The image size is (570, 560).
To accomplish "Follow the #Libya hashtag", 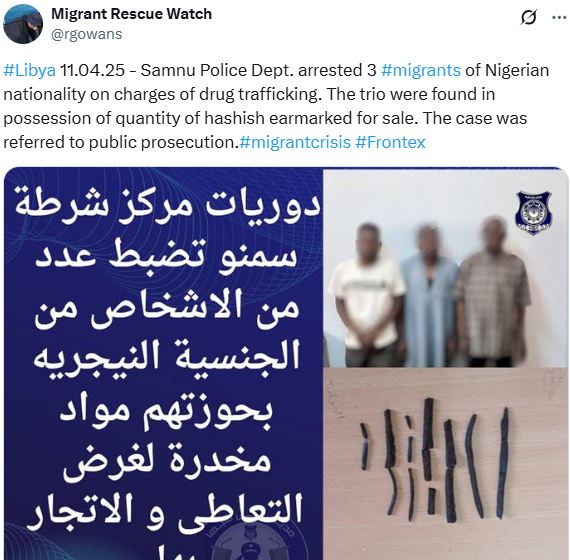I will tap(29, 70).
